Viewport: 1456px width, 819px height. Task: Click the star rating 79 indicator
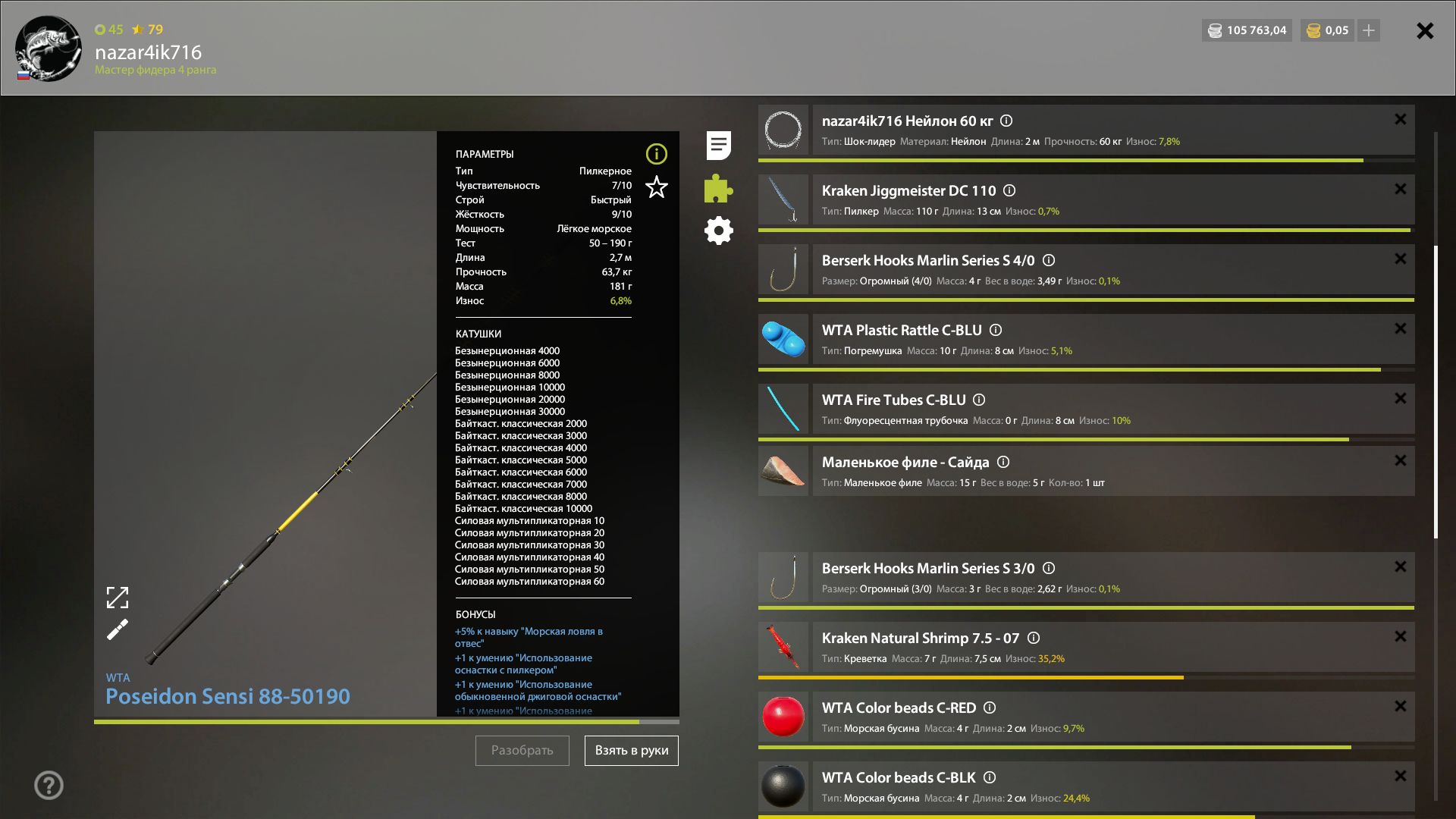coord(147,30)
